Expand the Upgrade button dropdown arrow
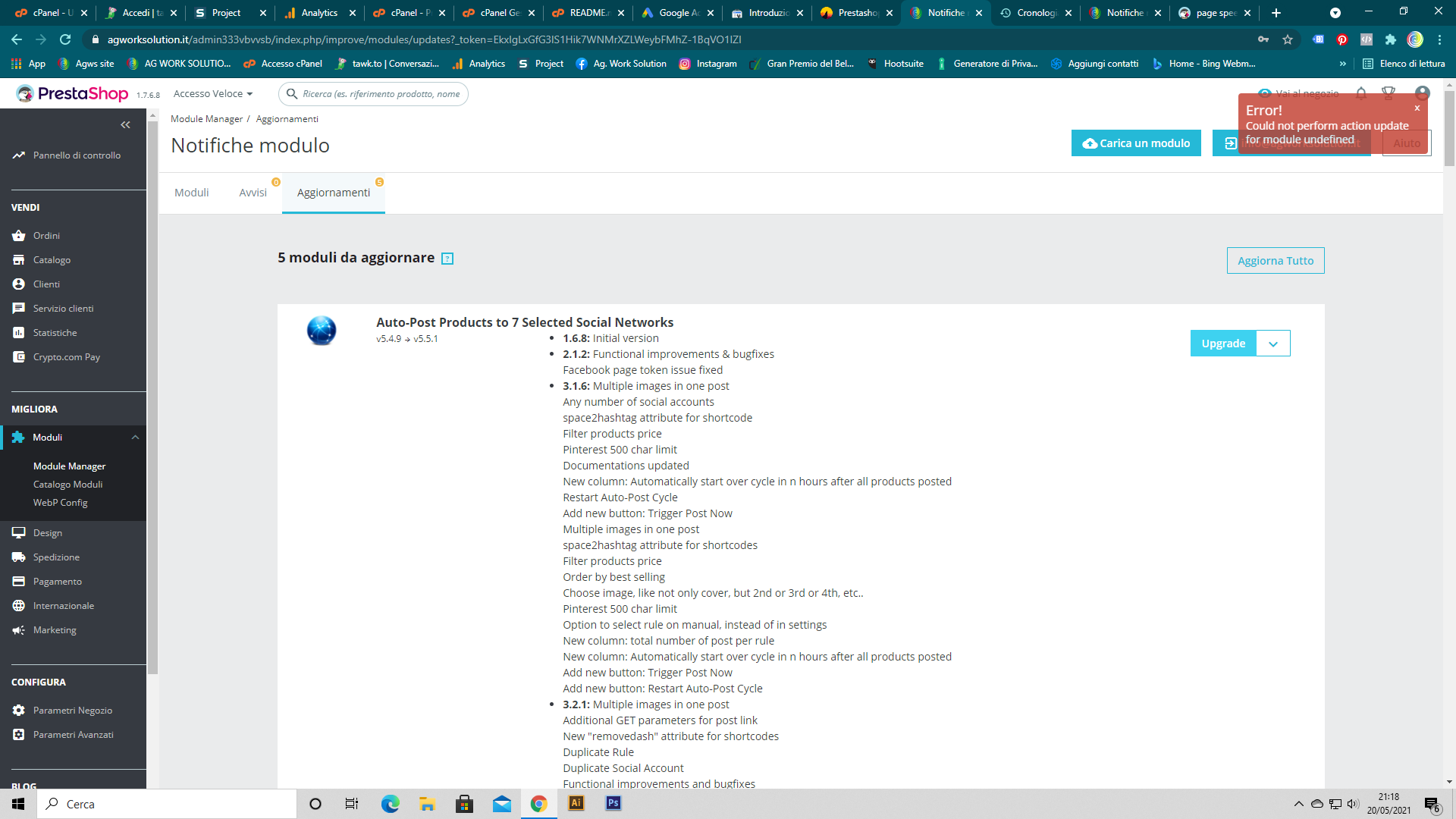Viewport: 1456px width, 819px height. 1273,344
